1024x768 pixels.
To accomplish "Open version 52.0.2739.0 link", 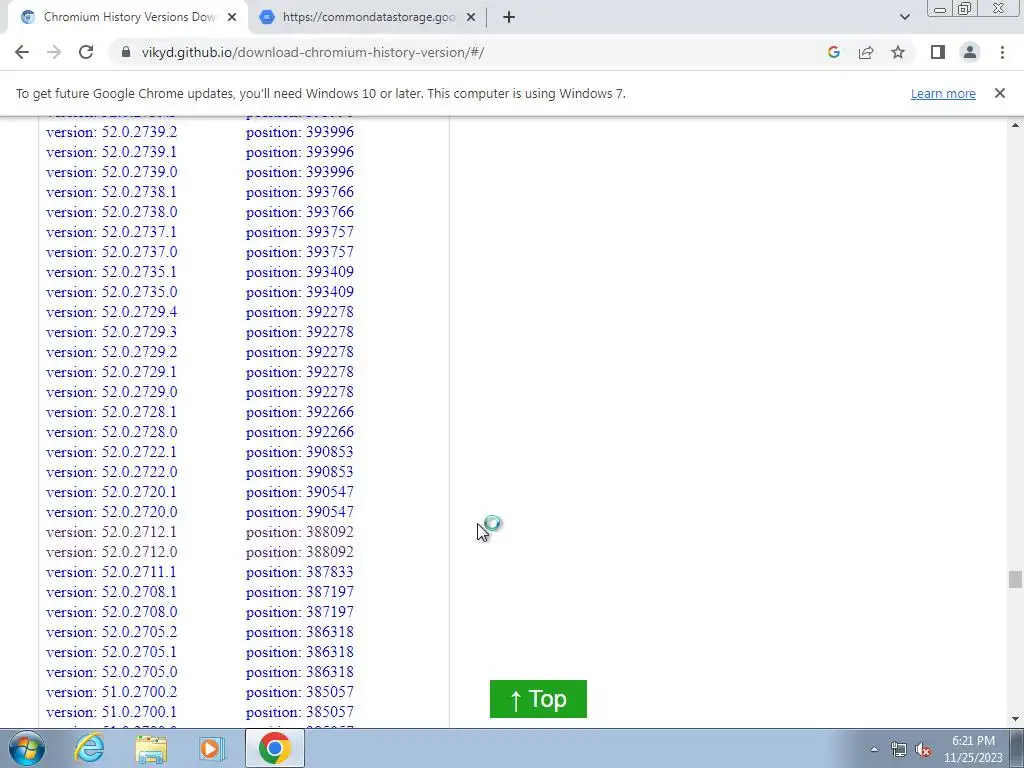I will click(x=112, y=172).
